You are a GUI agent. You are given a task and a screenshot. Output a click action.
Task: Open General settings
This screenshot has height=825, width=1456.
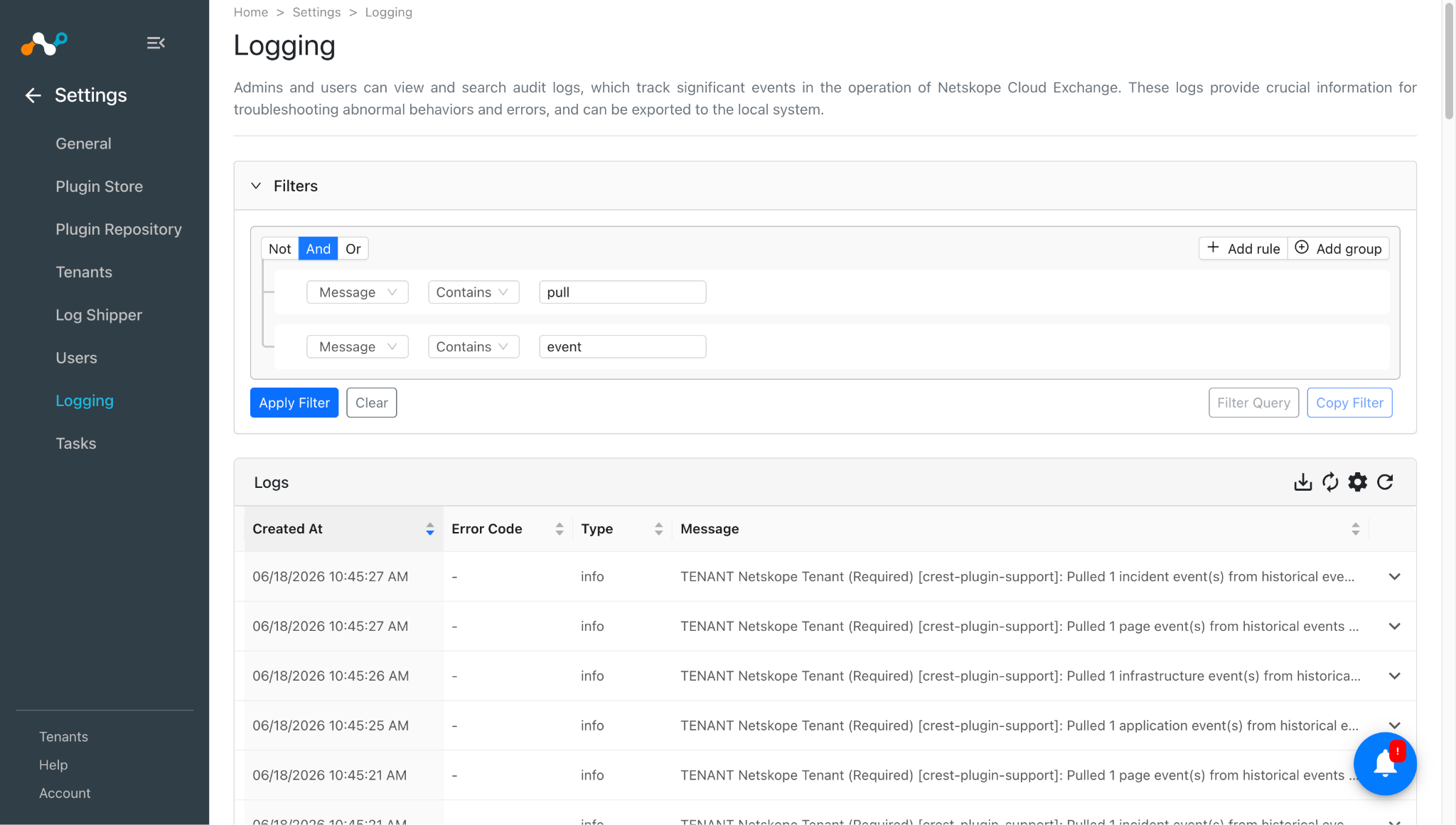click(x=84, y=144)
